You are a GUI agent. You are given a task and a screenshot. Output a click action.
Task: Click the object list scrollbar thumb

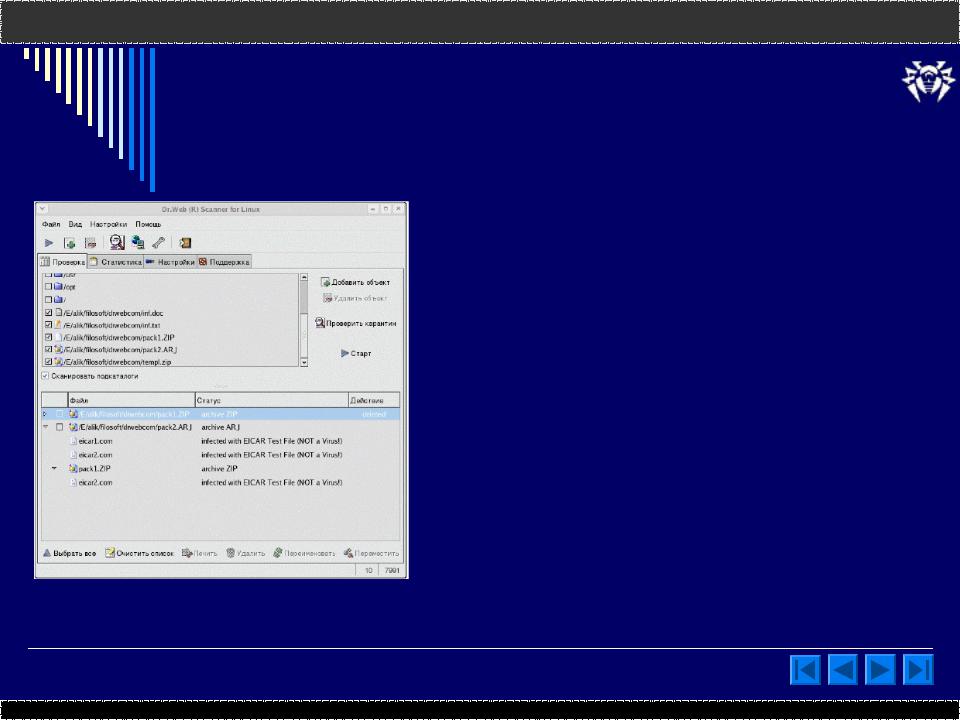pos(304,296)
